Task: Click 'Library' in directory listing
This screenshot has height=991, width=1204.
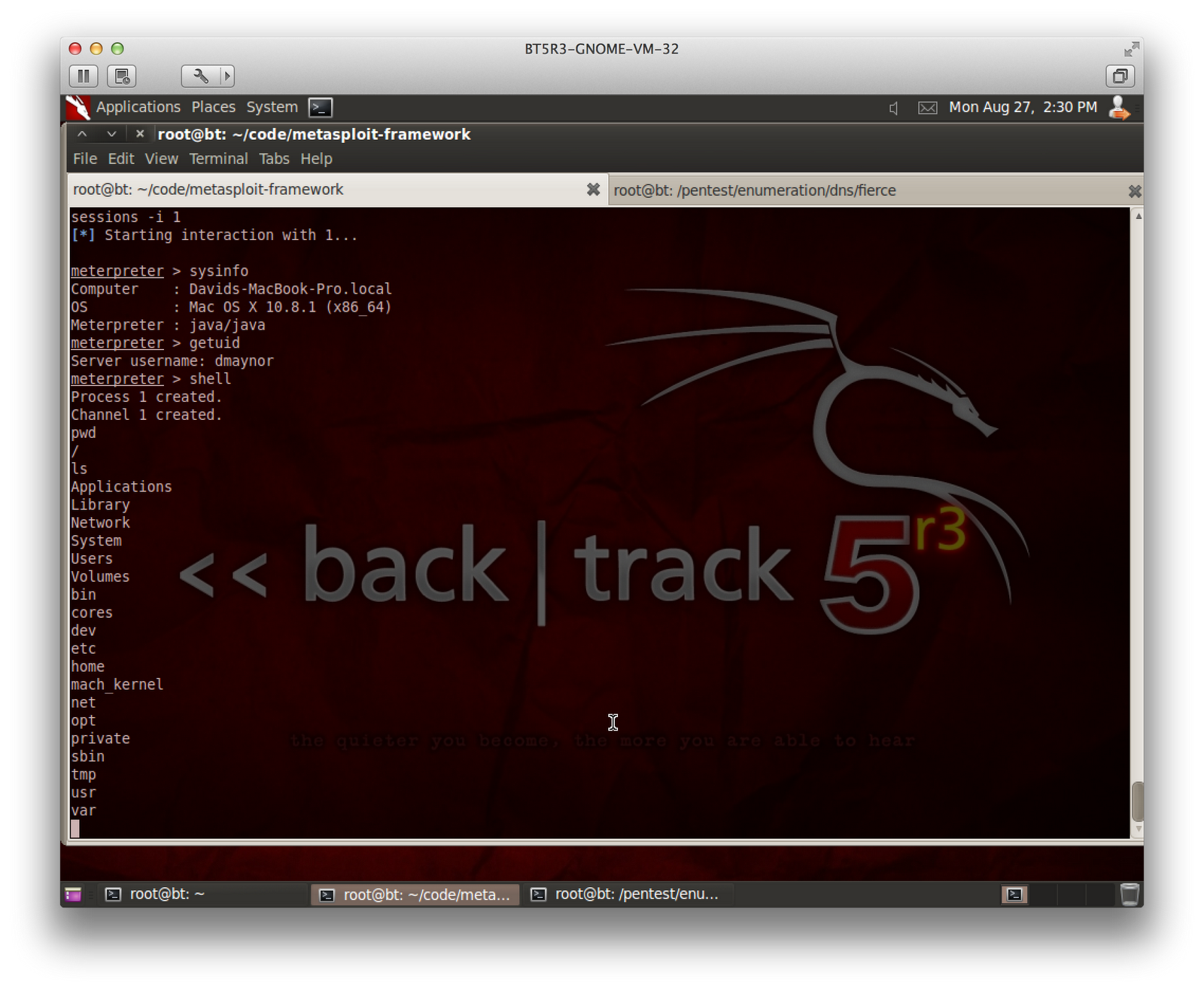Action: click(100, 505)
